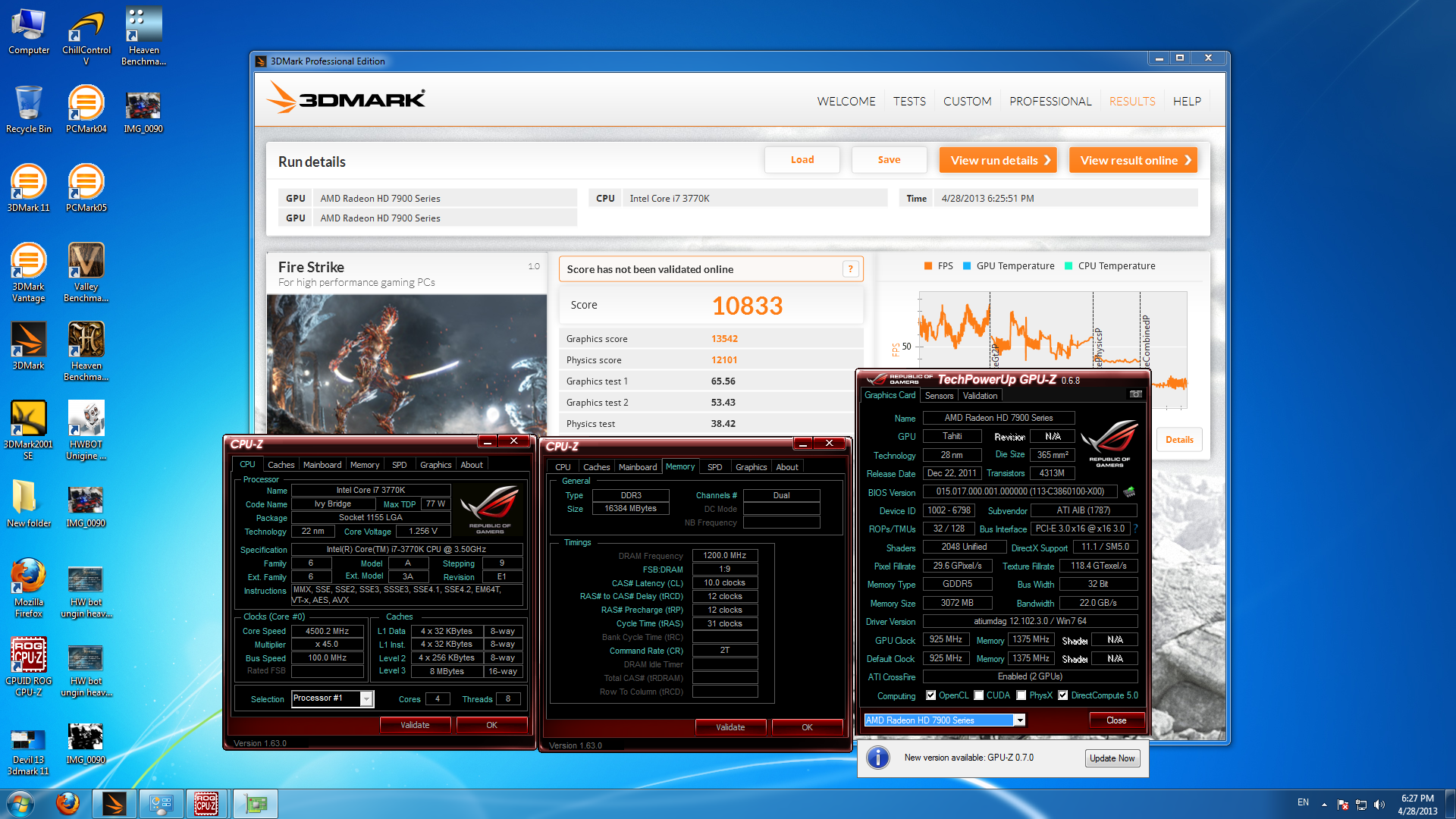
Task: Click the Fire Strike preview thumbnail
Action: [x=406, y=364]
